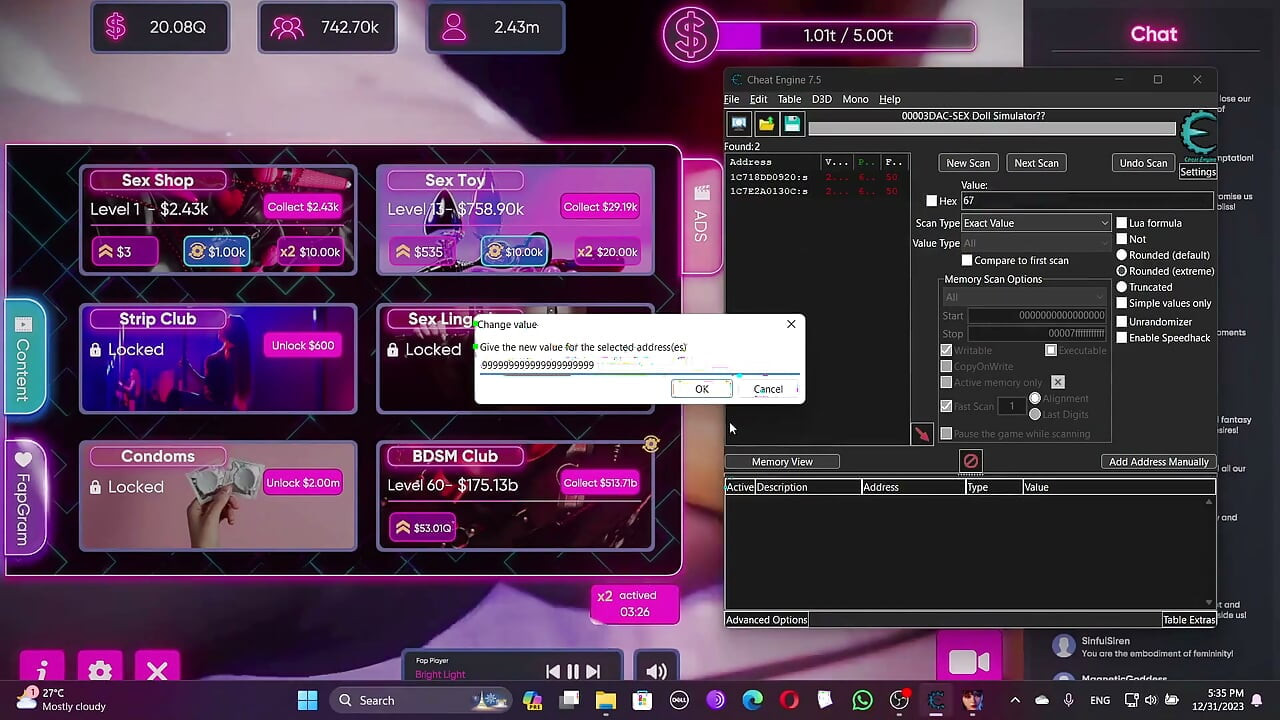Unlock Strip Club for $600
The height and width of the screenshot is (720, 1280).
point(303,346)
